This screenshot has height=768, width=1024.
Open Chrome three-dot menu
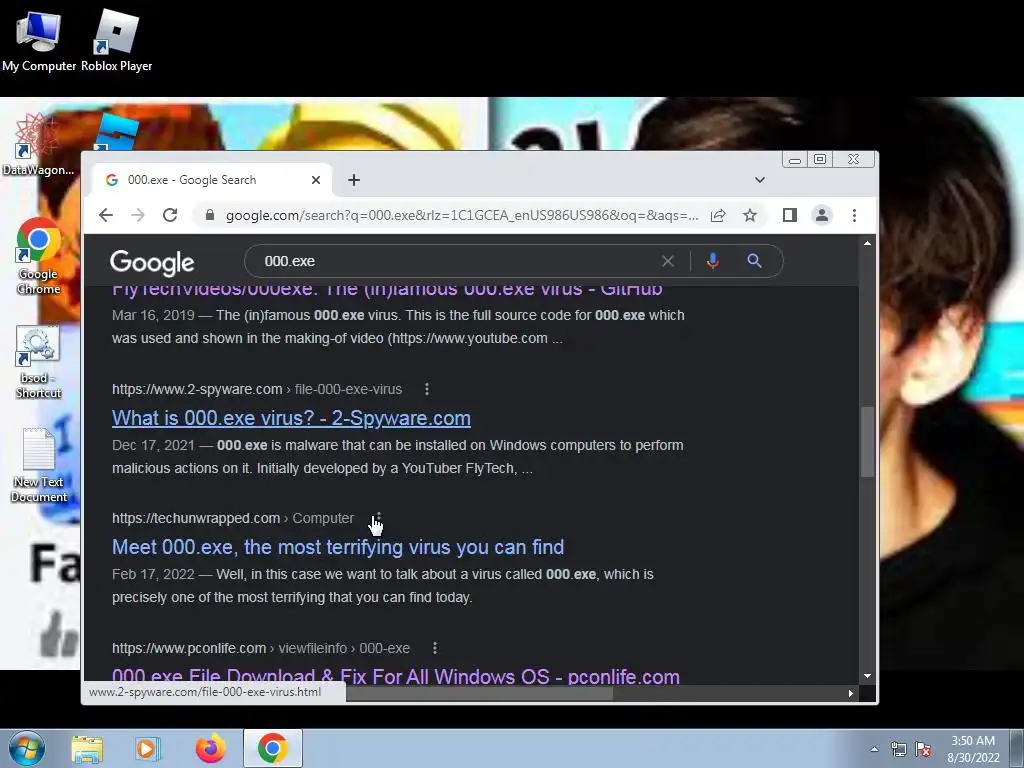(x=854, y=216)
